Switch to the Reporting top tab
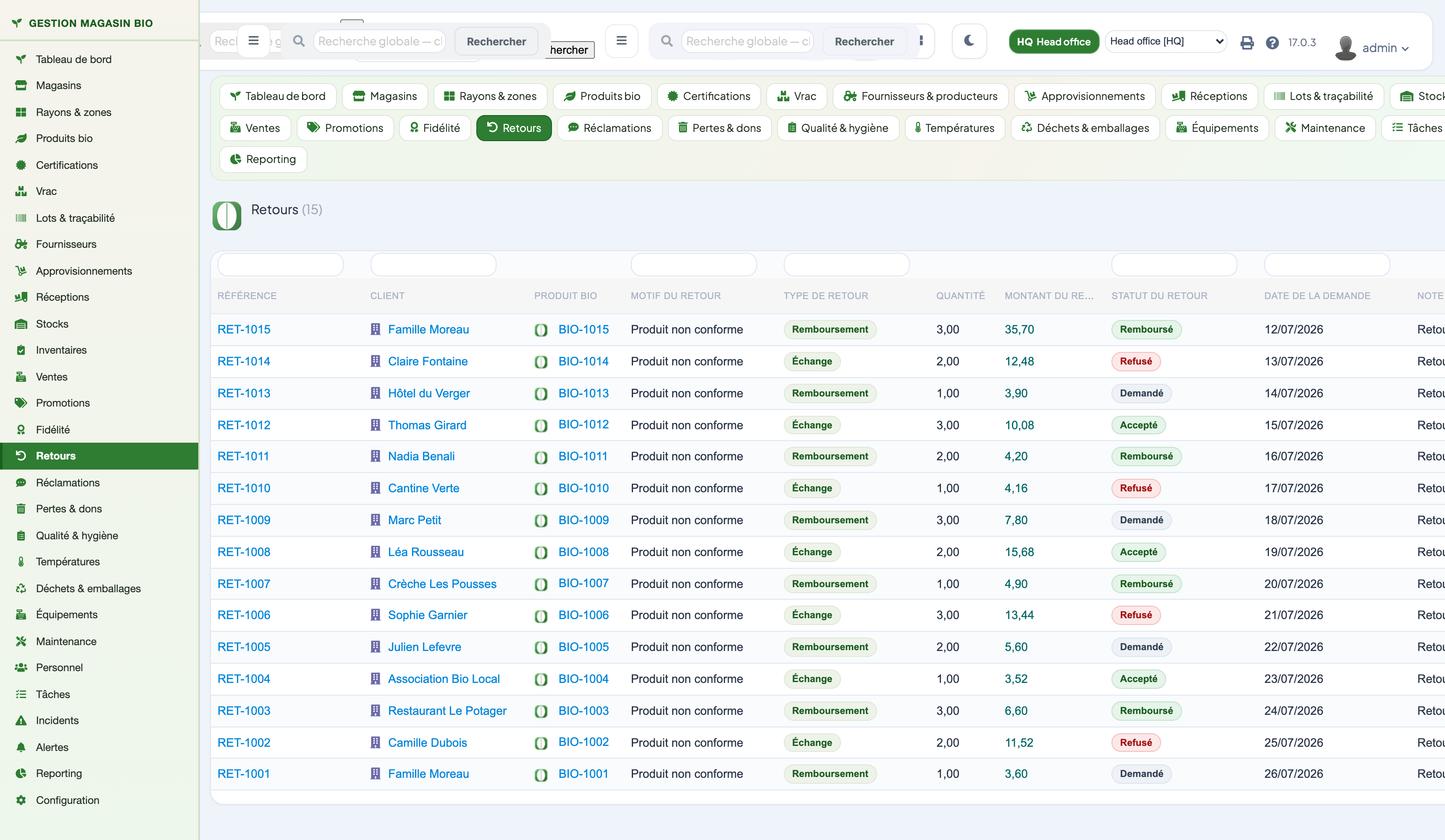Viewport: 1445px width, 840px height. tap(264, 159)
